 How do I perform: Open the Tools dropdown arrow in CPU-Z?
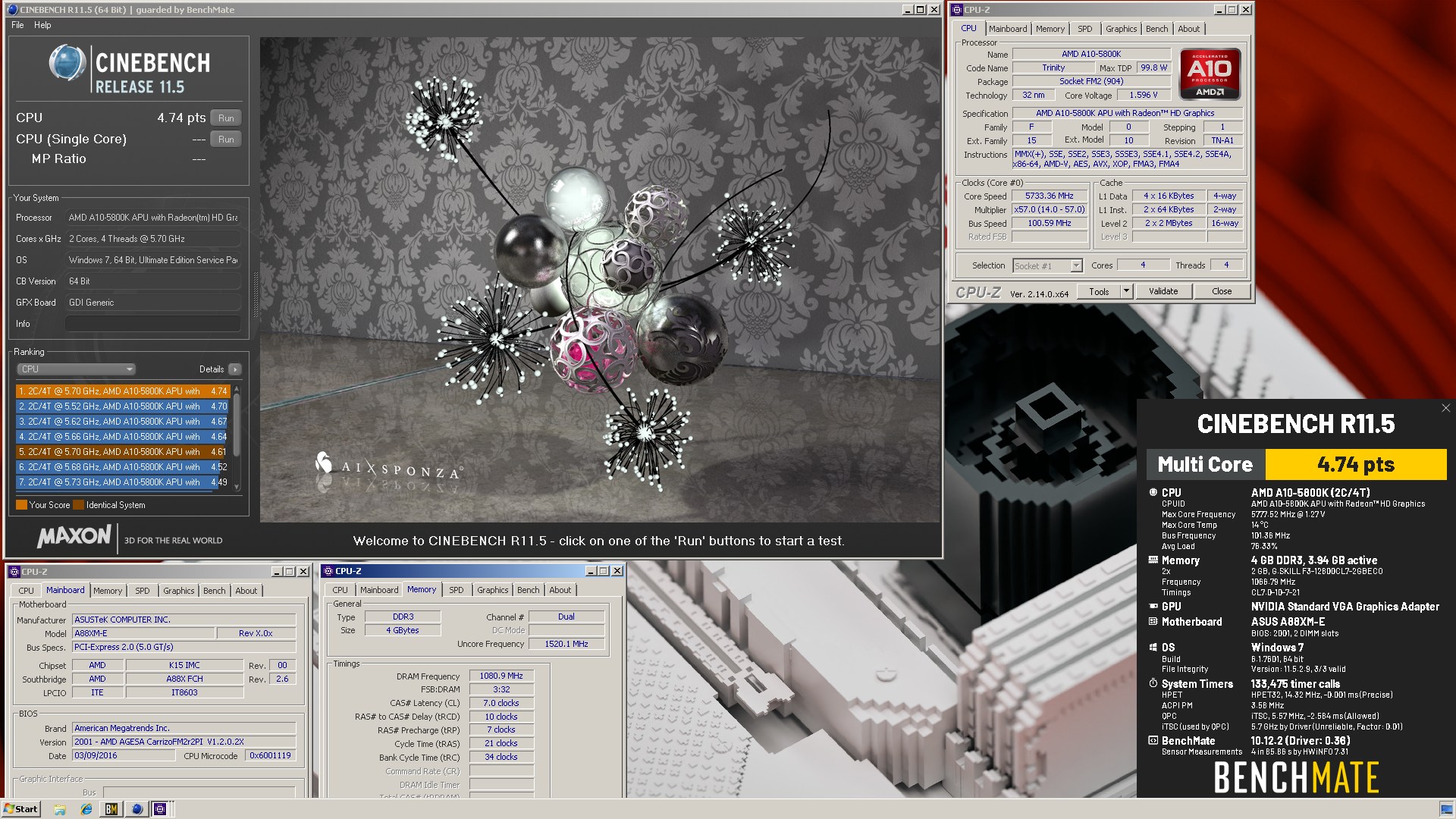pyautogui.click(x=1126, y=291)
